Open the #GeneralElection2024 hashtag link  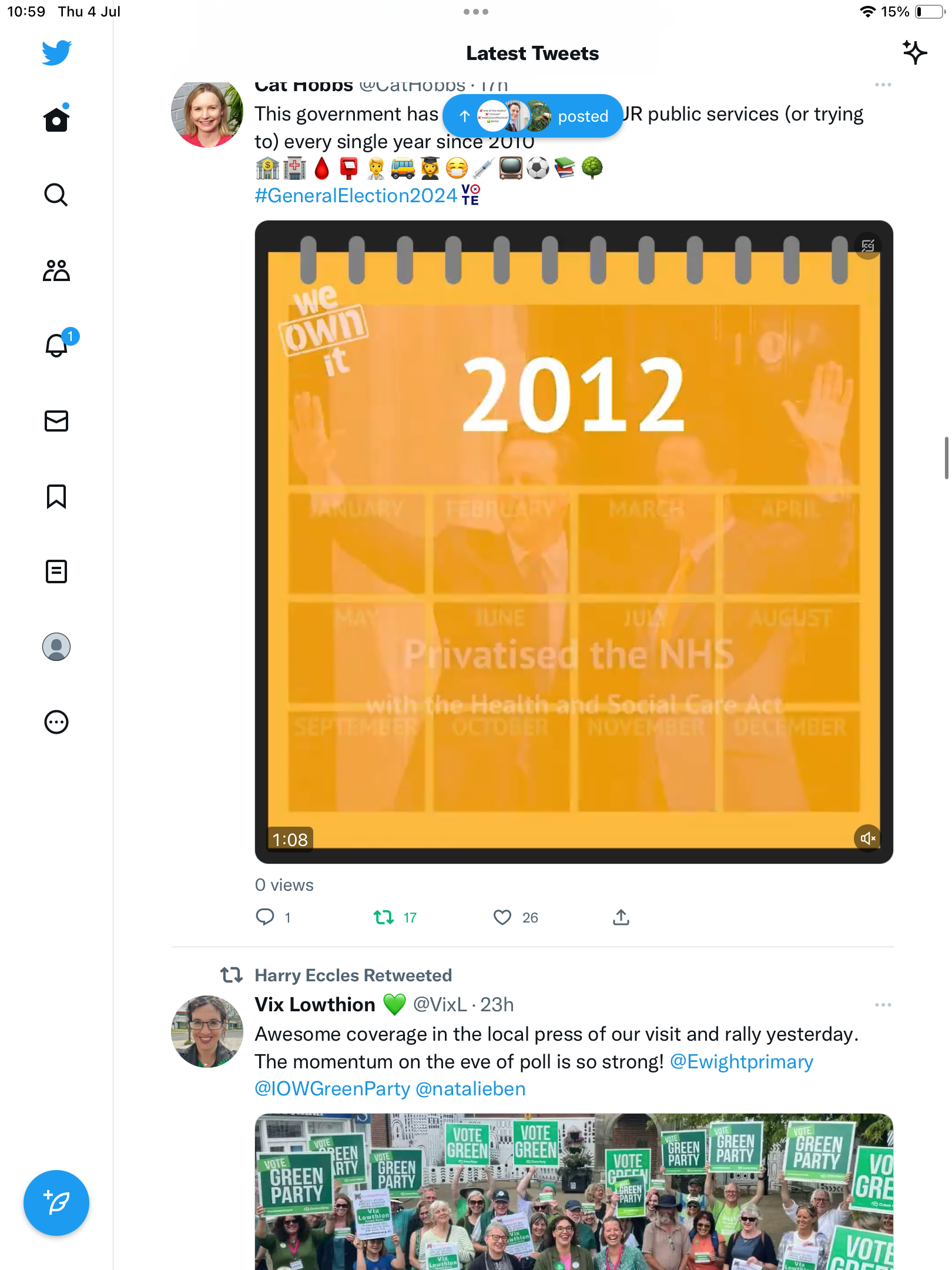(356, 195)
